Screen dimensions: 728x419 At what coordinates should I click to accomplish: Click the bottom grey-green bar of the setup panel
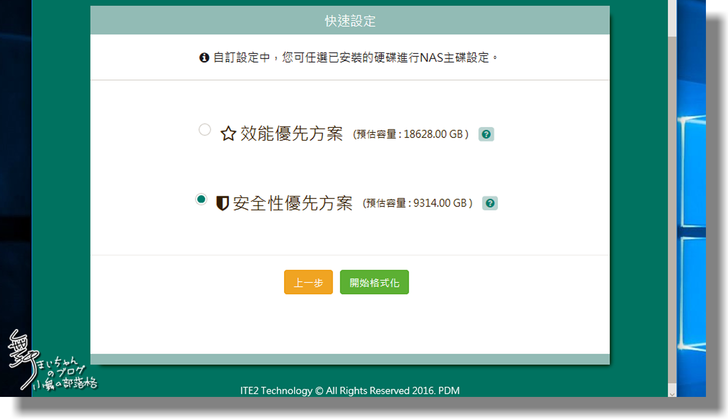coord(349,359)
